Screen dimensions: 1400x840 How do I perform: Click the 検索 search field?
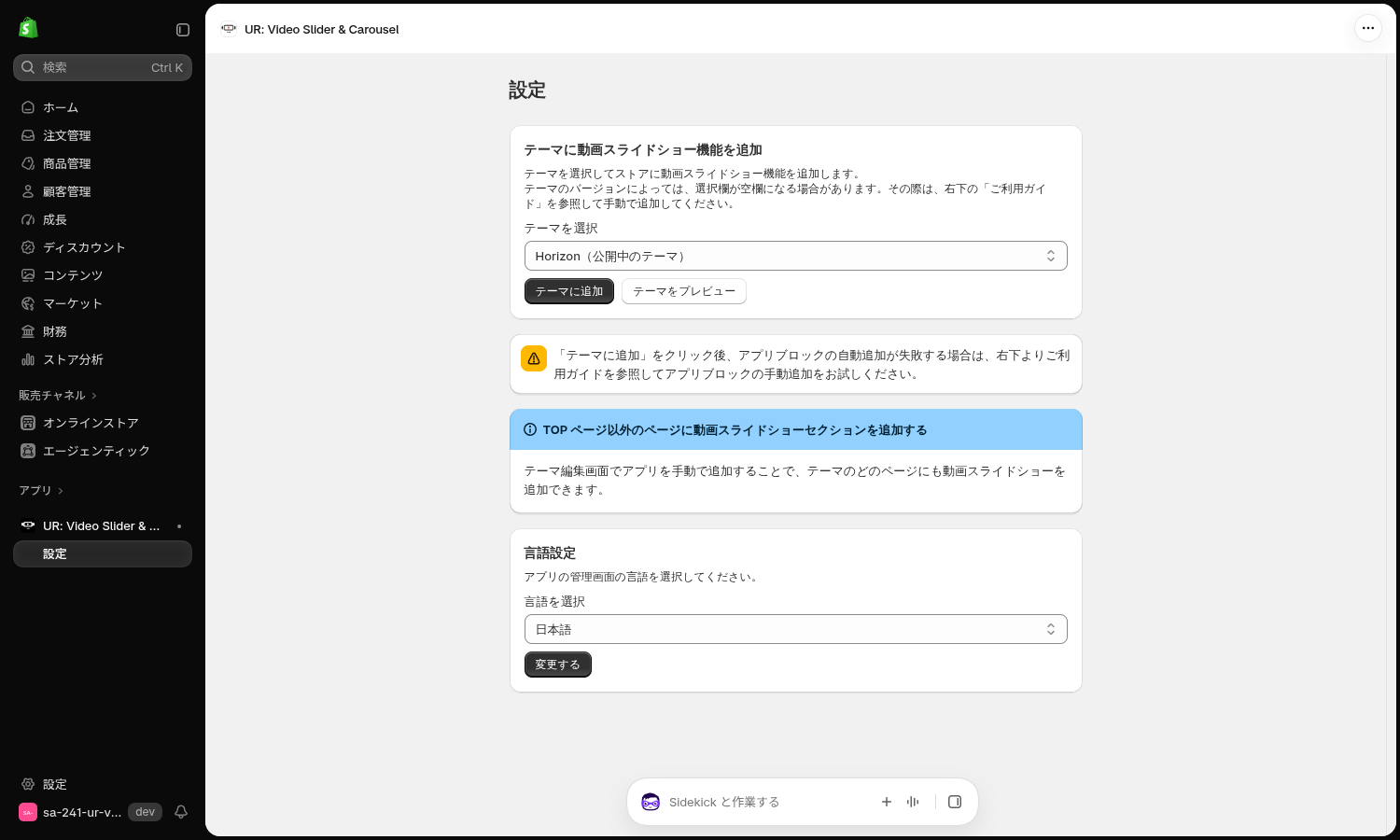click(x=103, y=67)
